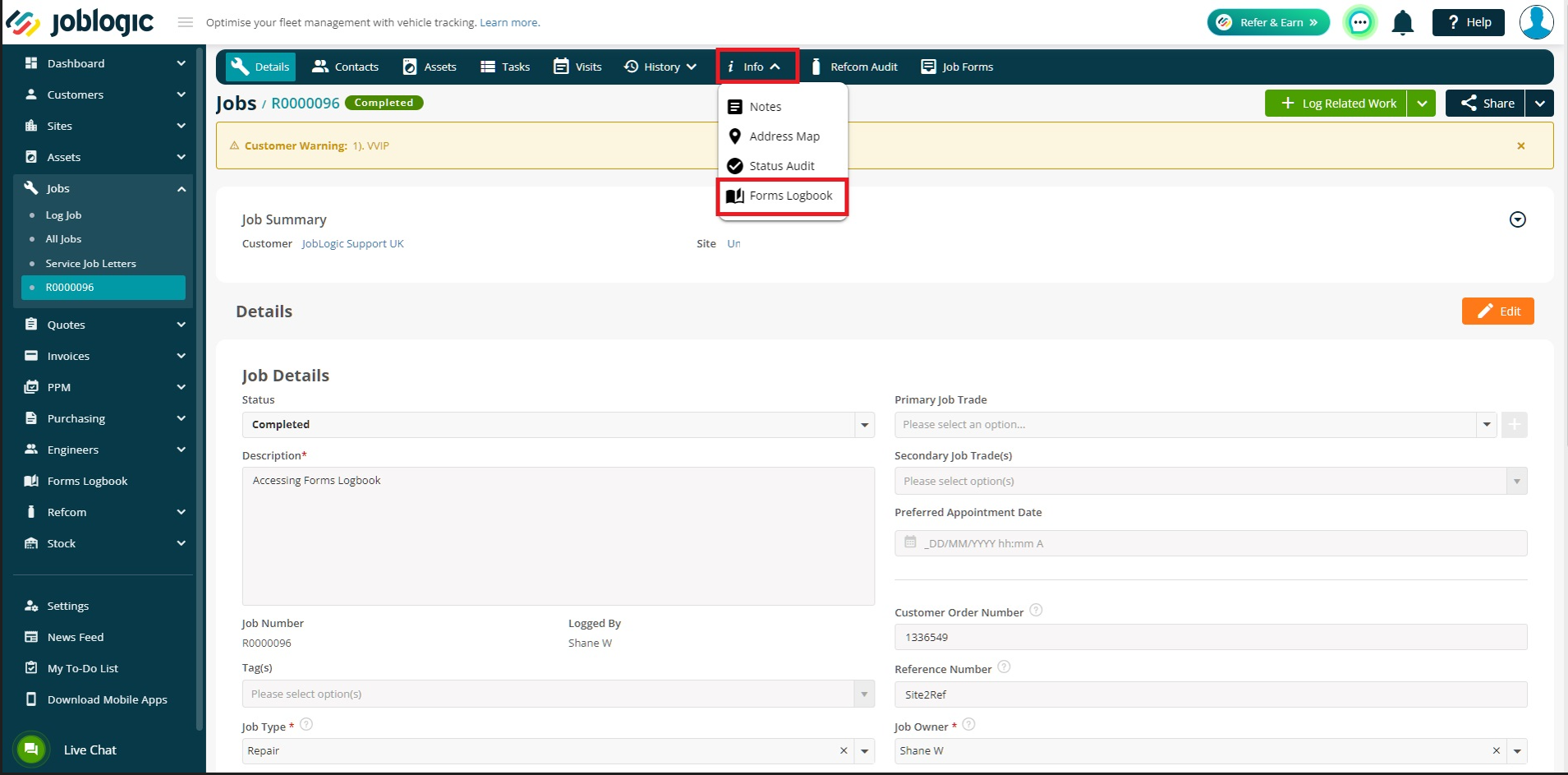Collapse the Info dropdown menu
Viewport: 1568px width, 775px height.
(756, 67)
